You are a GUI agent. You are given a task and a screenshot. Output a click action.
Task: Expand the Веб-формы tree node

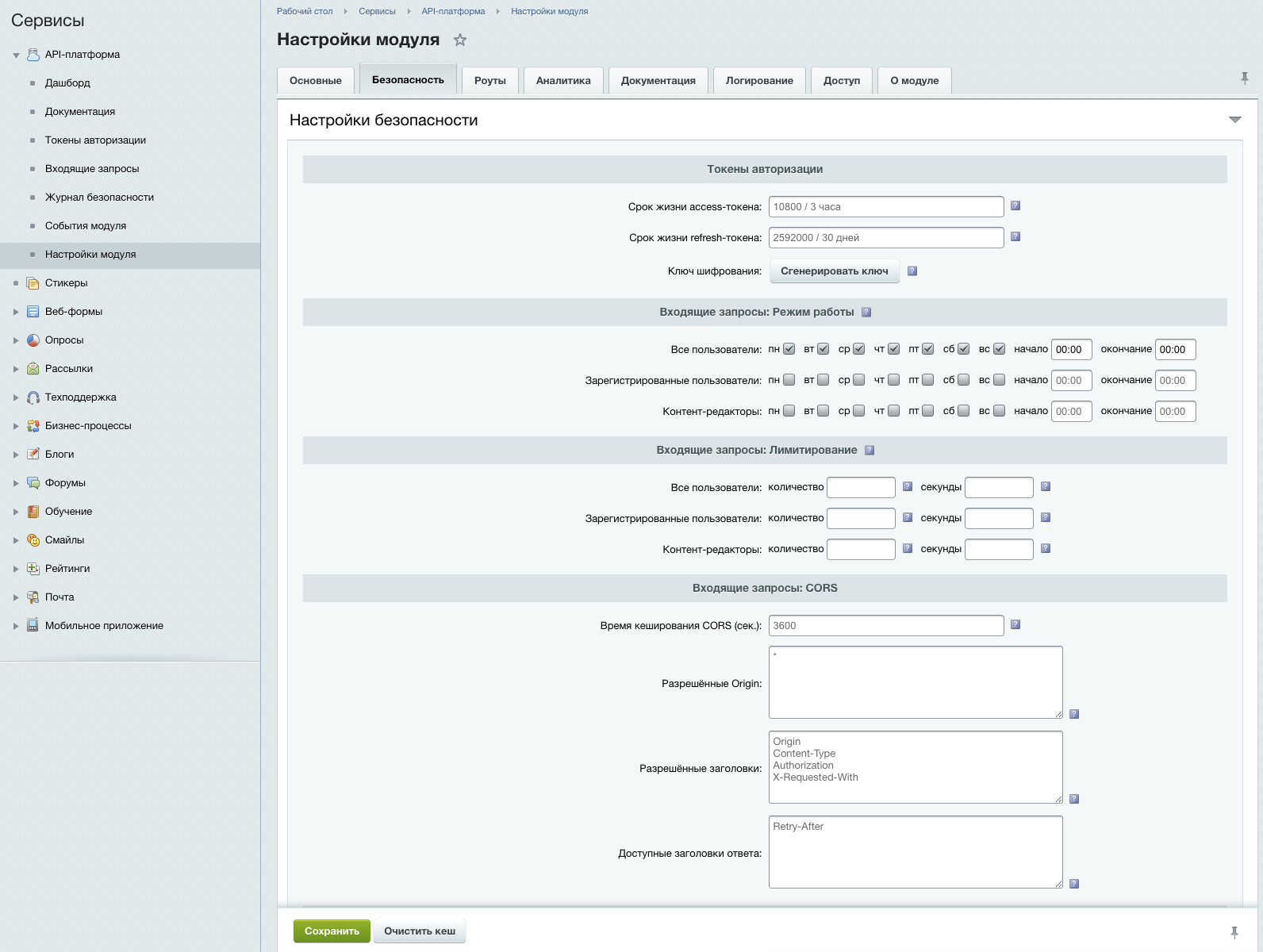tap(16, 312)
